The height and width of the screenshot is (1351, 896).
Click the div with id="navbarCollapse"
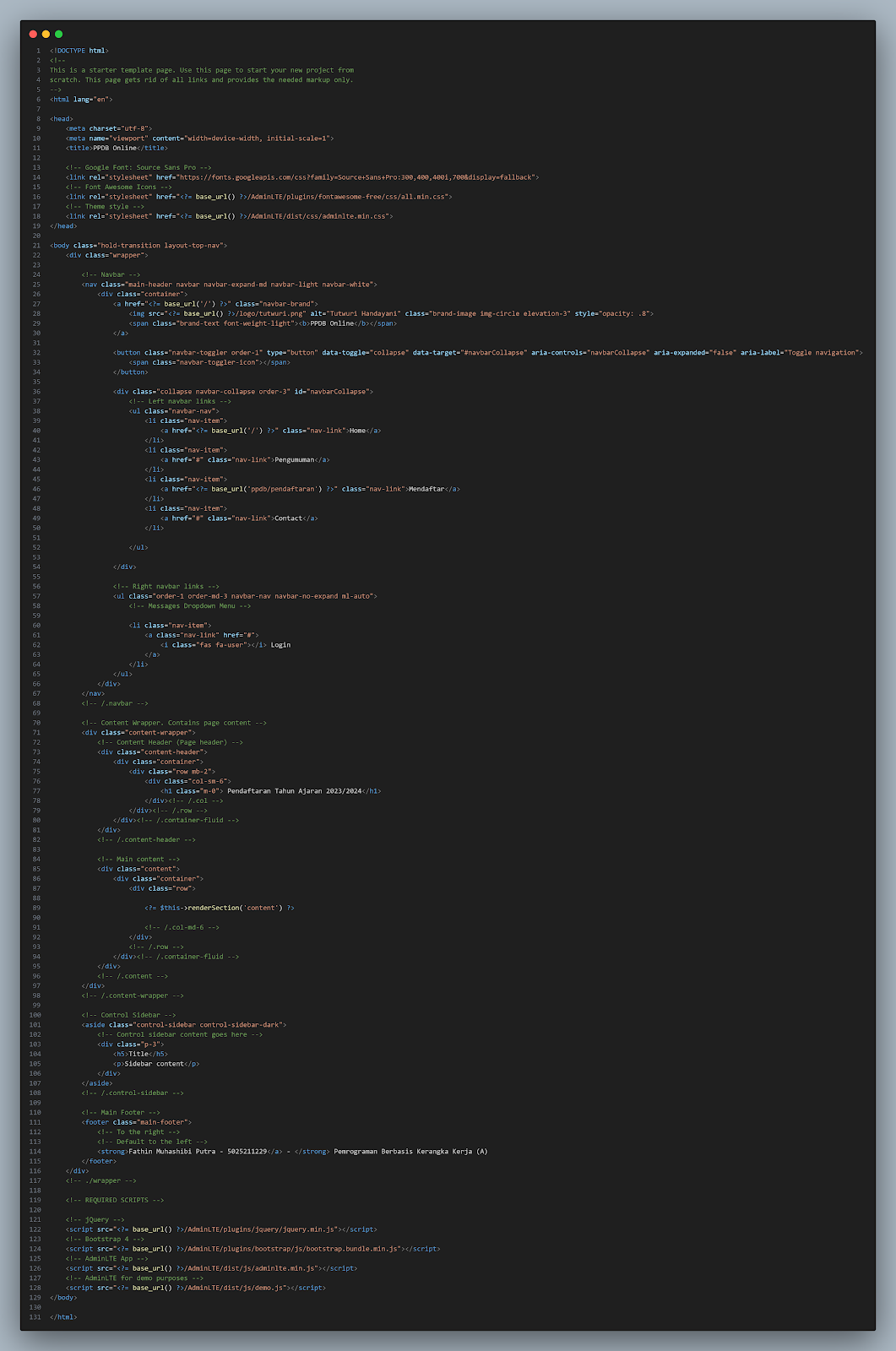(x=243, y=392)
